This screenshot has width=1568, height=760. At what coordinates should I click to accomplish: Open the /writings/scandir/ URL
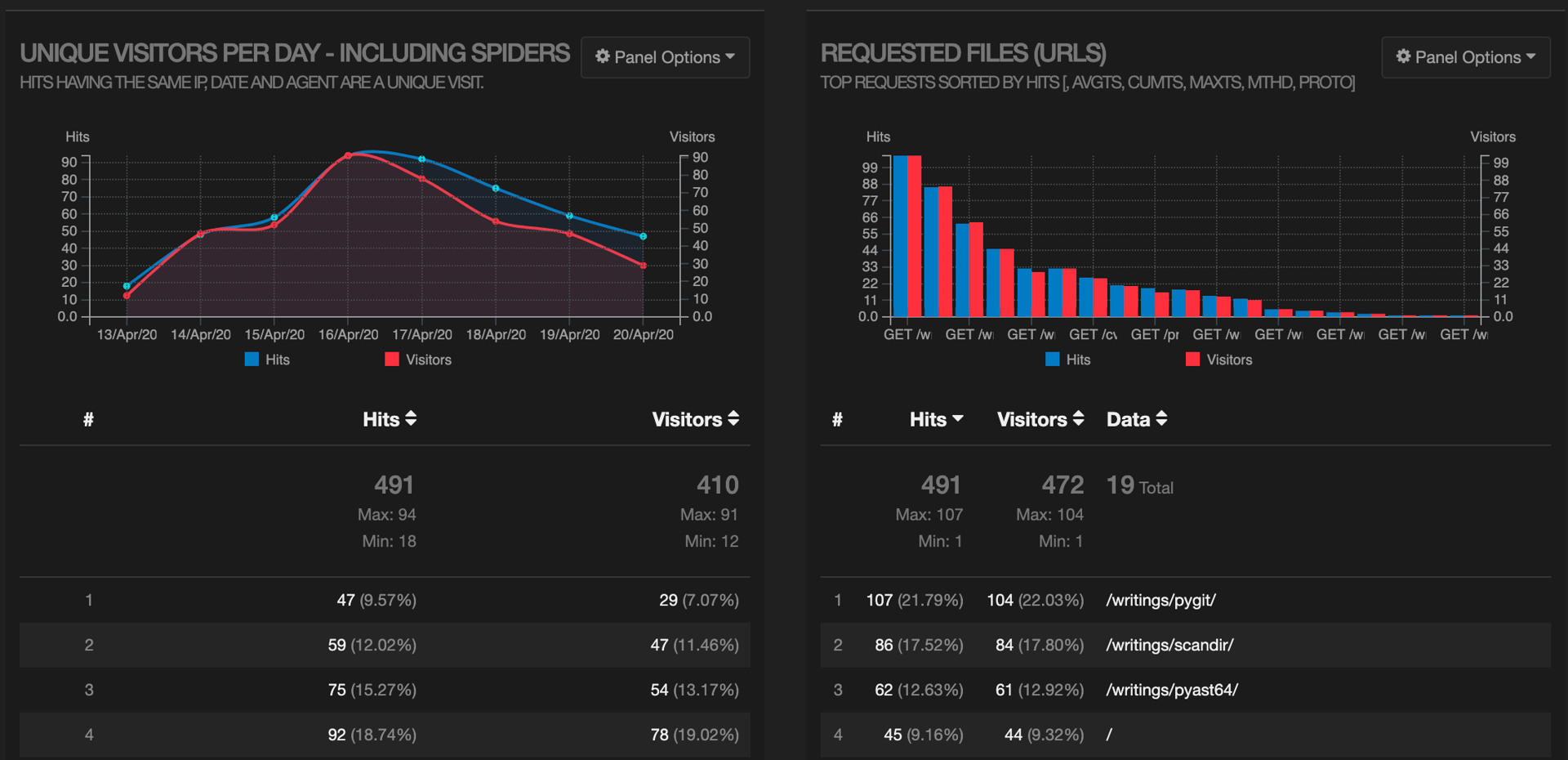[1169, 645]
